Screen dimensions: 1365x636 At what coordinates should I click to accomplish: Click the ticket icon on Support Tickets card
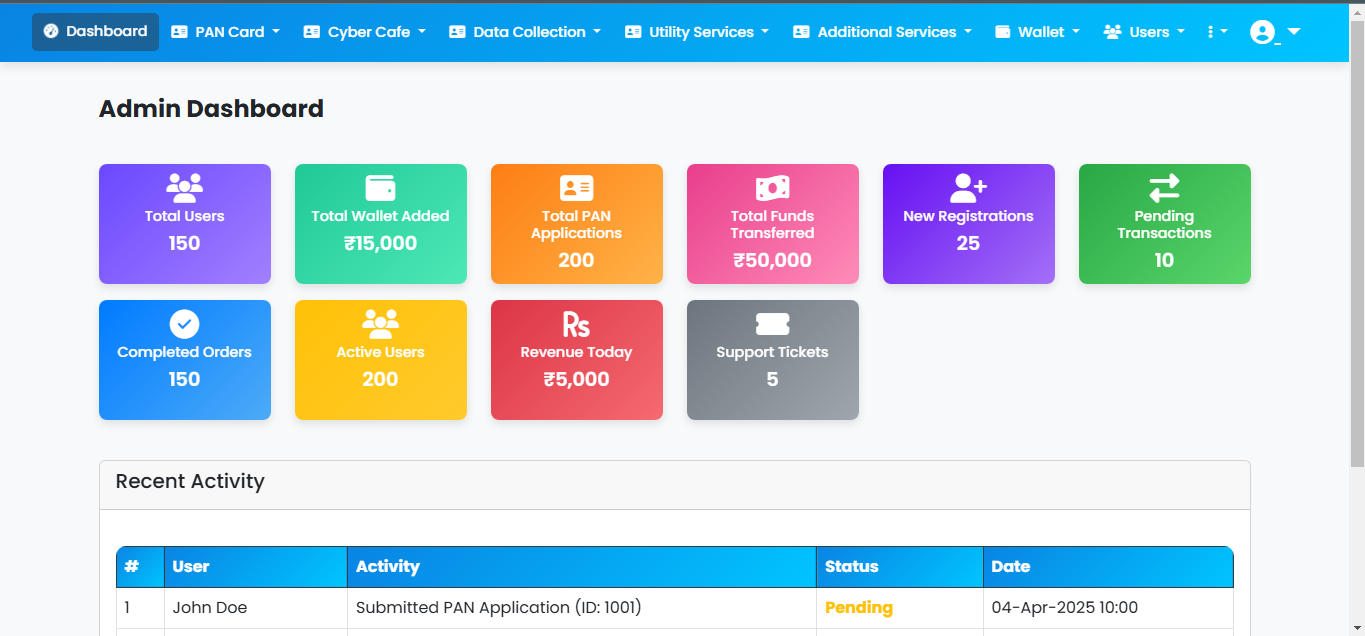pos(772,324)
